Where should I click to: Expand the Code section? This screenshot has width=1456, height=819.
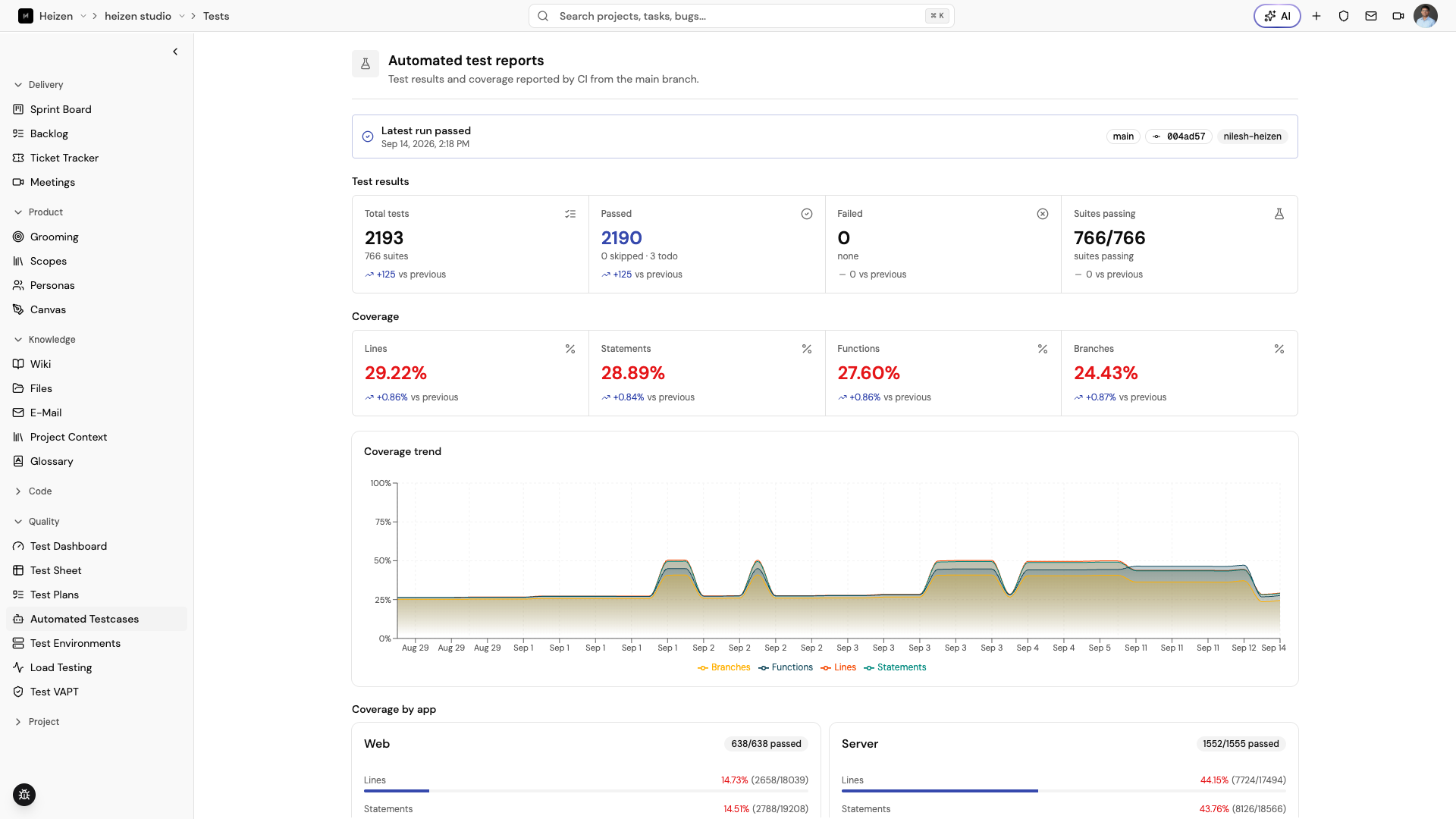(x=33, y=491)
